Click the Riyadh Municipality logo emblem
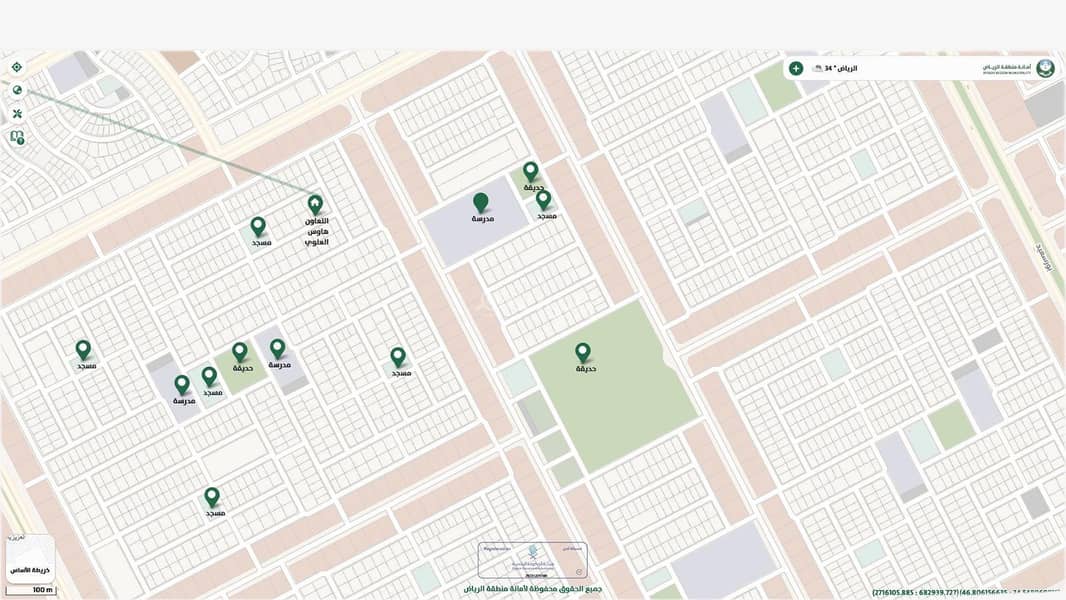Screen dimensions: 1066x600 1046,68
